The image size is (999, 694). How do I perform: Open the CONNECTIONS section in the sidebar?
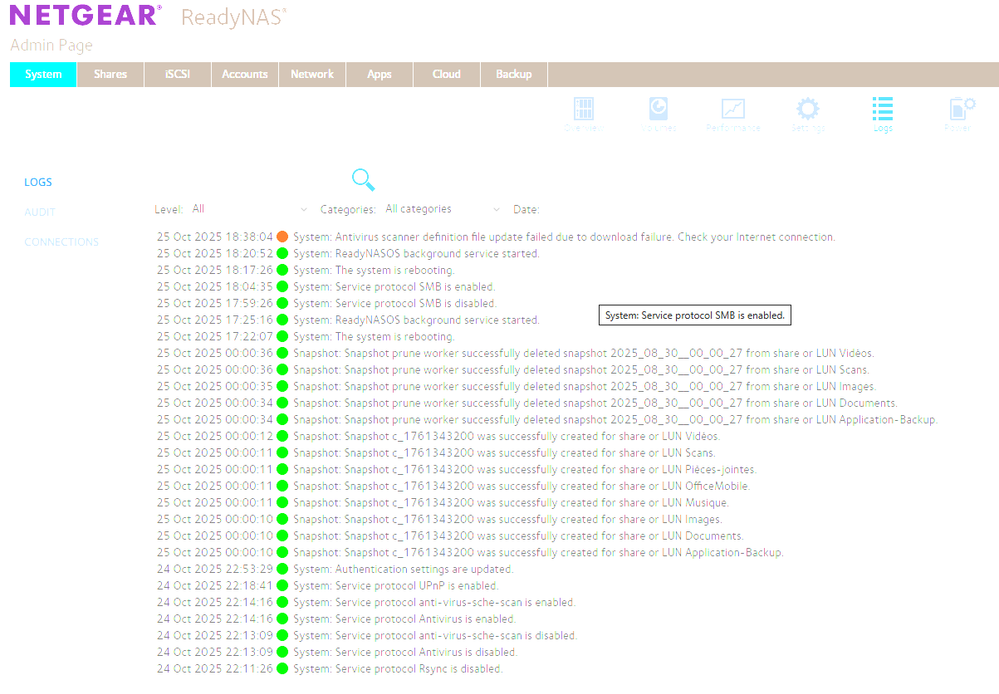[x=61, y=242]
